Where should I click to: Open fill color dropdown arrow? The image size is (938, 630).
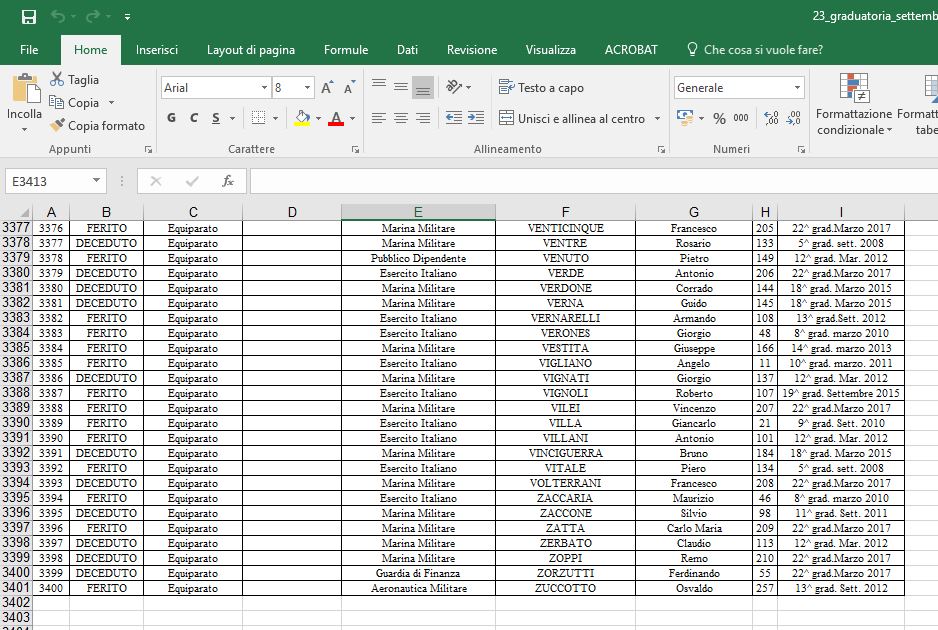318,118
